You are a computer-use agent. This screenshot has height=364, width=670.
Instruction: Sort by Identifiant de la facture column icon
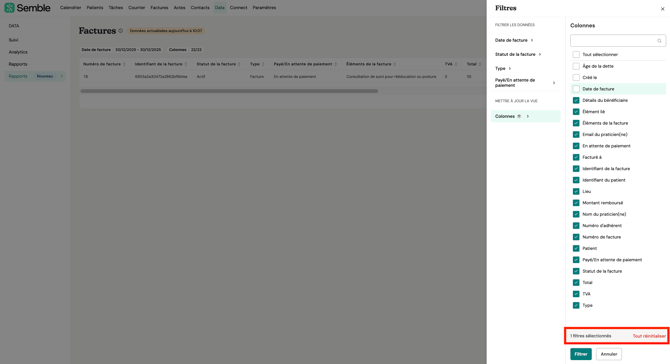pyautogui.click(x=186, y=64)
